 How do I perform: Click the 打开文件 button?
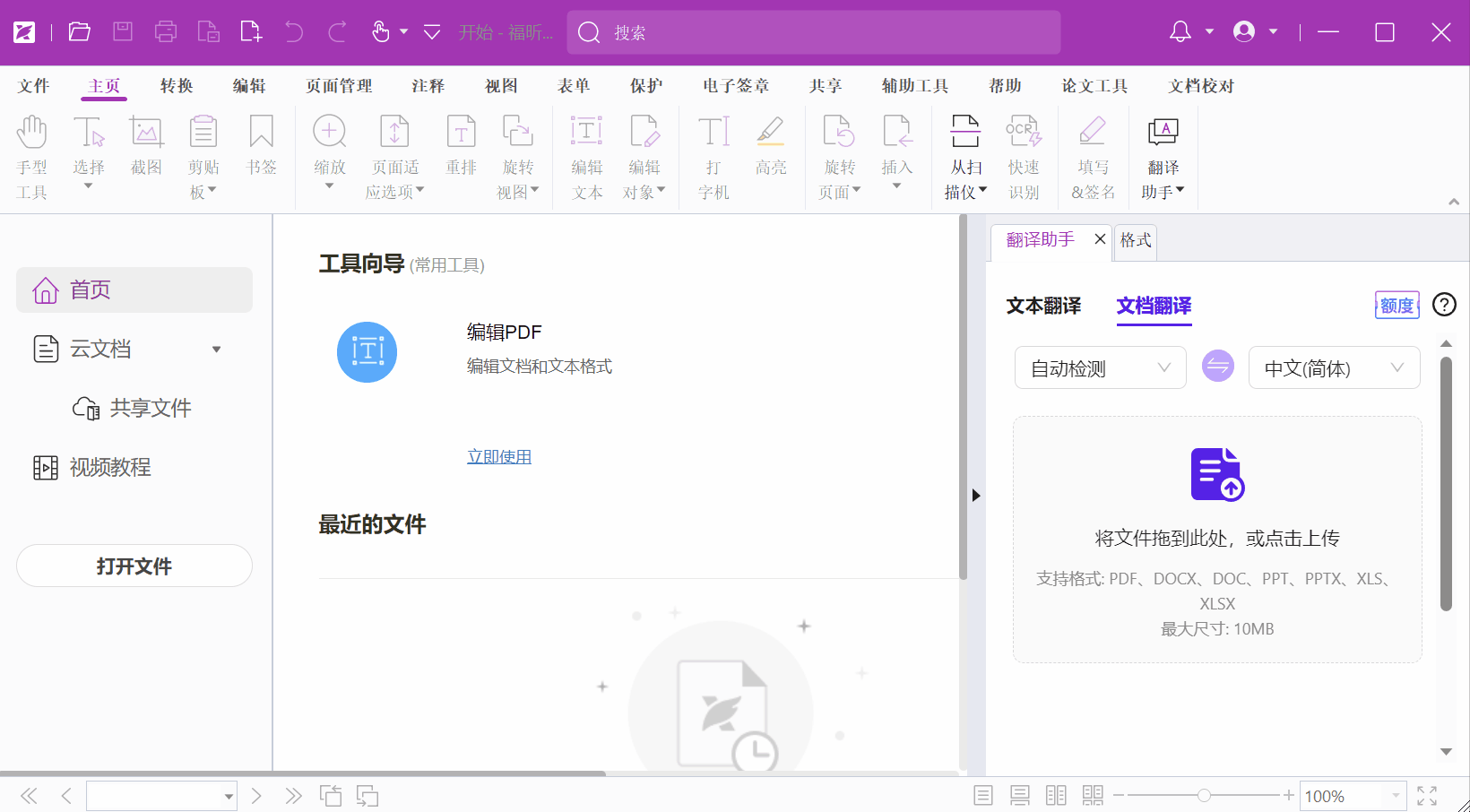(x=134, y=566)
